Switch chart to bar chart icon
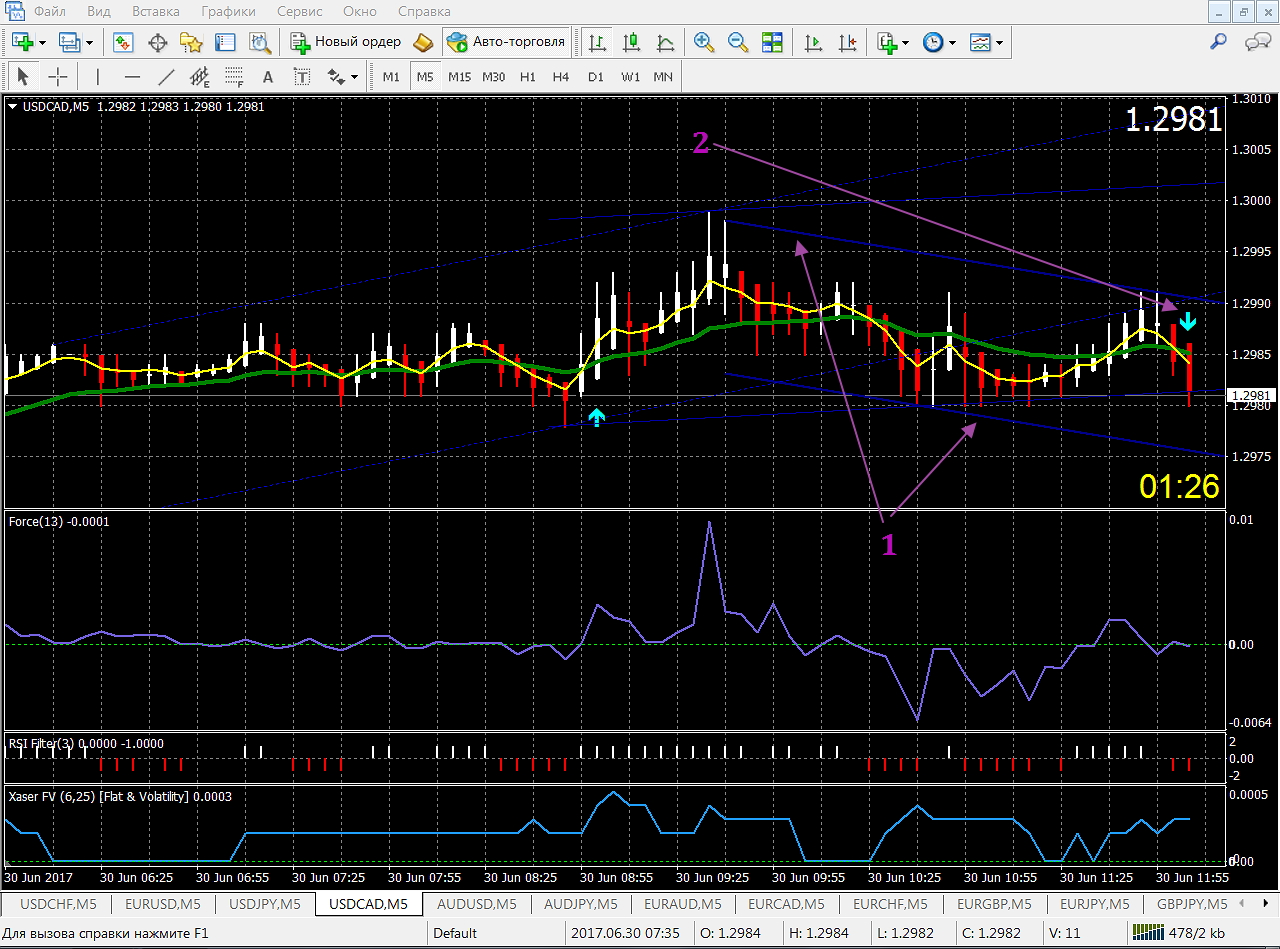The width and height of the screenshot is (1280, 949). 597,42
